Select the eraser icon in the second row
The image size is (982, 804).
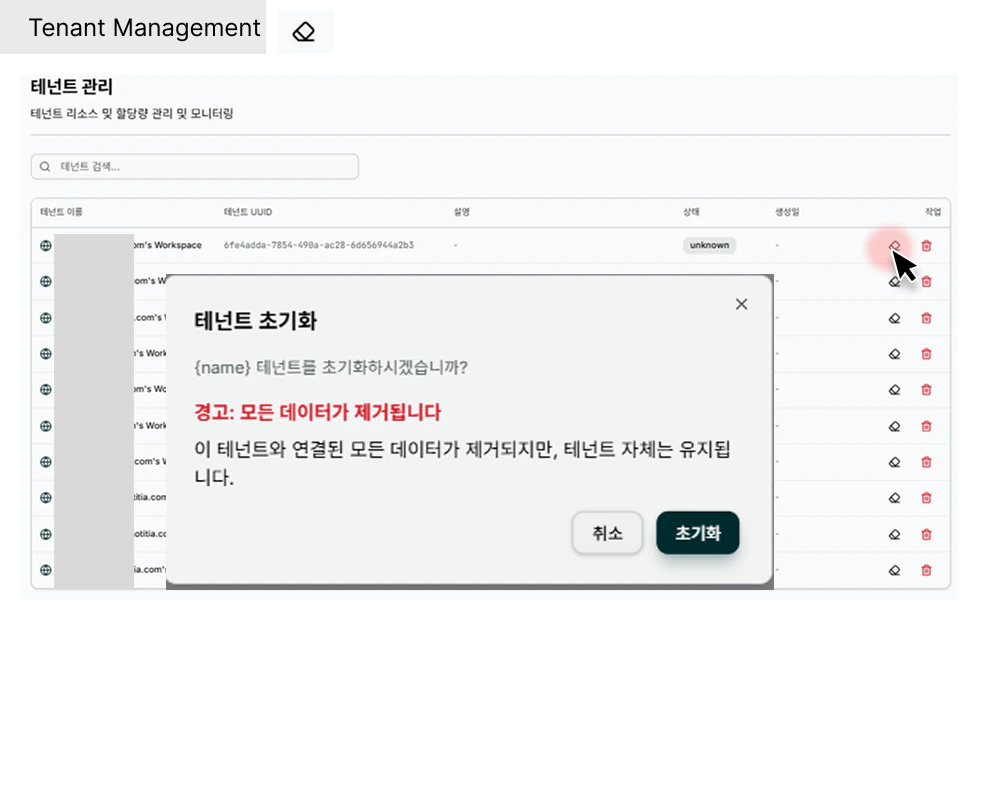click(x=894, y=281)
